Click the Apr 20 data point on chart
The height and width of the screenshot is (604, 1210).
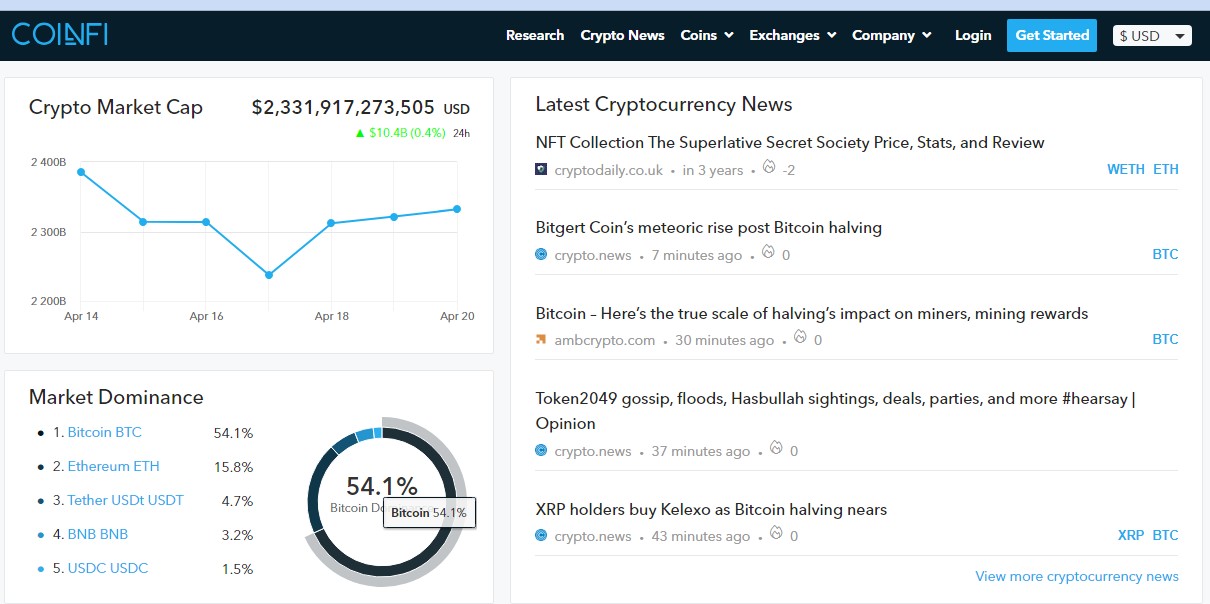pyautogui.click(x=457, y=209)
